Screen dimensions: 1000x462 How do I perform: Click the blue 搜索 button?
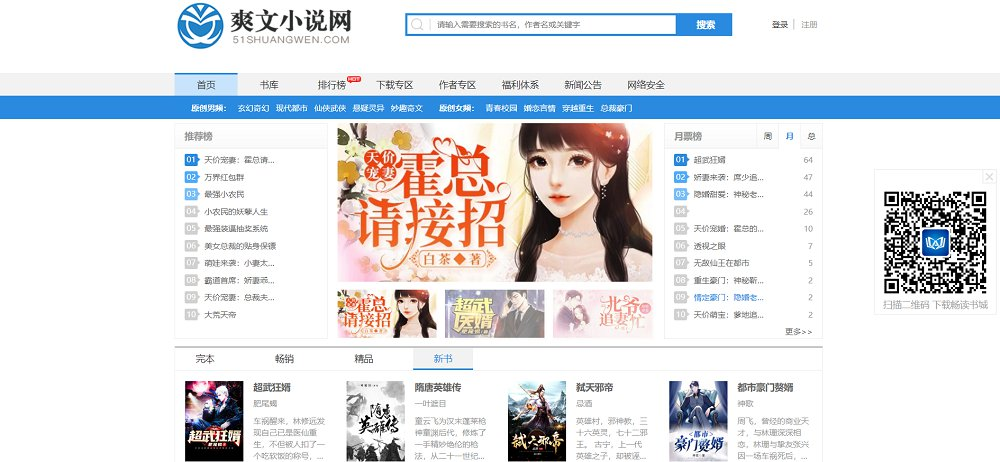coord(705,25)
